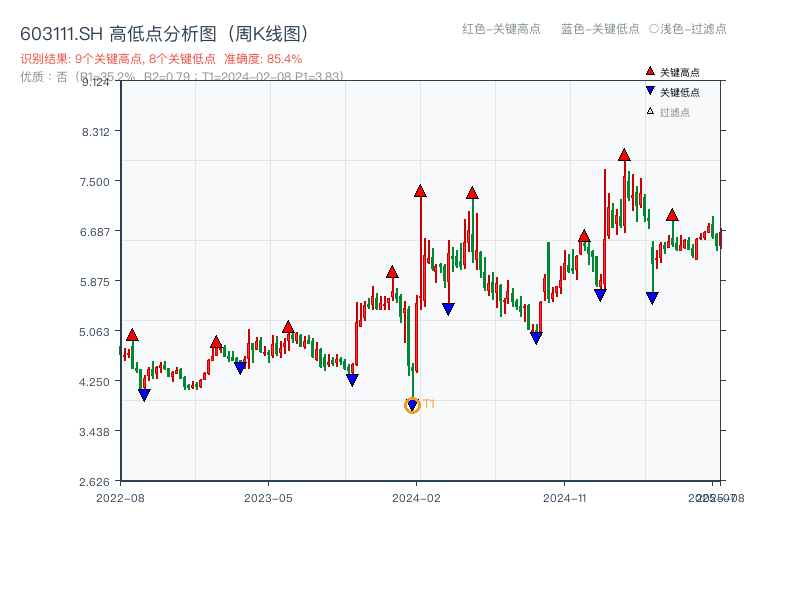The image size is (800, 600).
Task: Click the 5.875 y-axis label
Action: click(x=95, y=282)
